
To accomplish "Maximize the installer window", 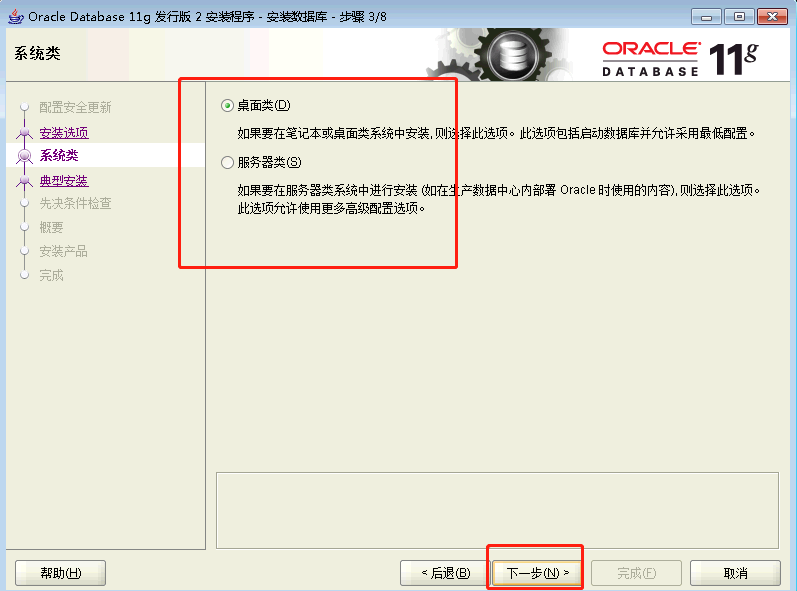I will pyautogui.click(x=739, y=17).
